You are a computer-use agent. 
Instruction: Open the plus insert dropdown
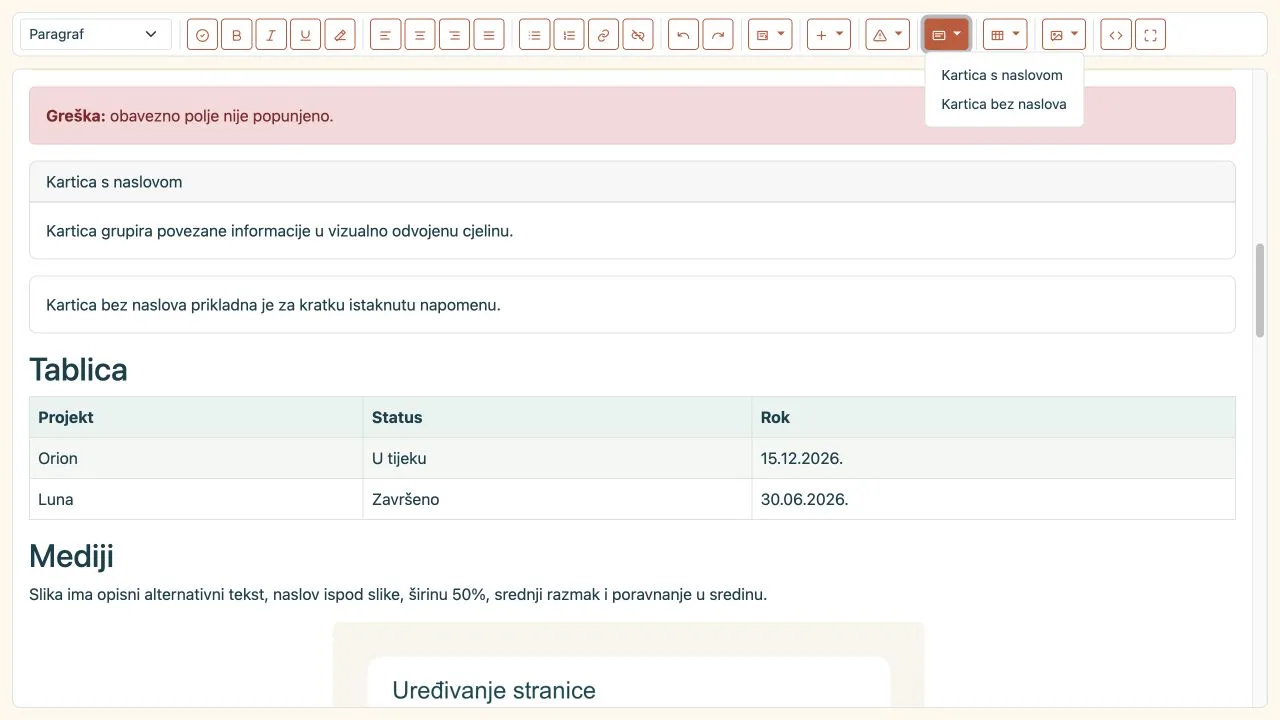coord(829,35)
